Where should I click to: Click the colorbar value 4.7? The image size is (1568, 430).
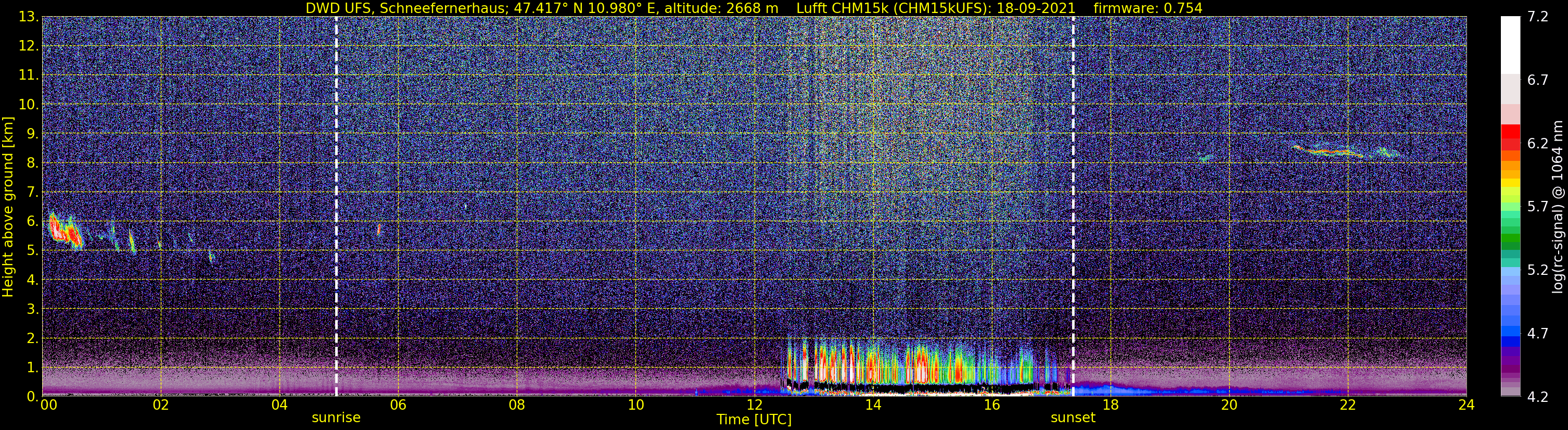(1538, 334)
